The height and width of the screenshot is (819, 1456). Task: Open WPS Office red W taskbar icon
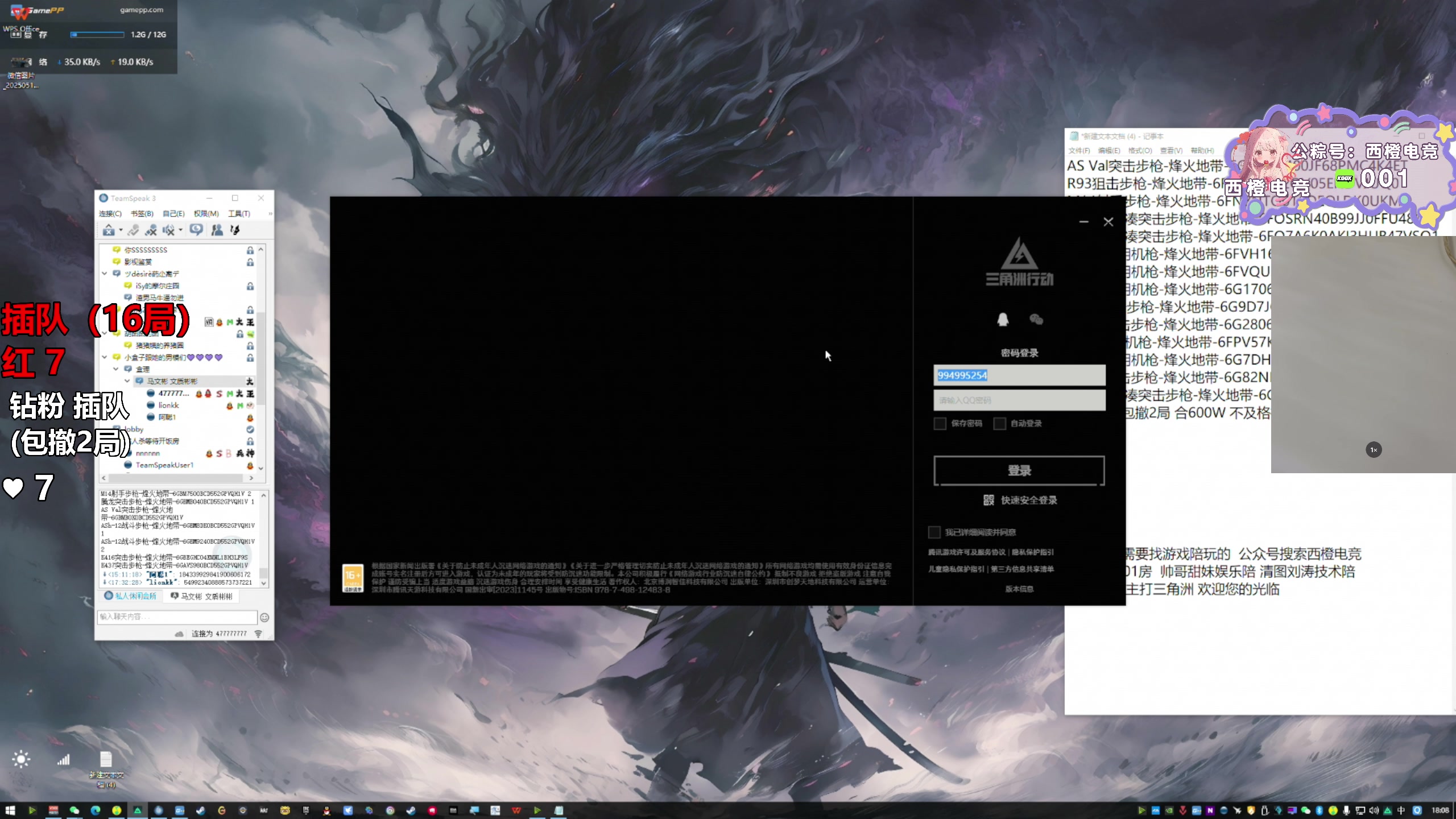[516, 810]
